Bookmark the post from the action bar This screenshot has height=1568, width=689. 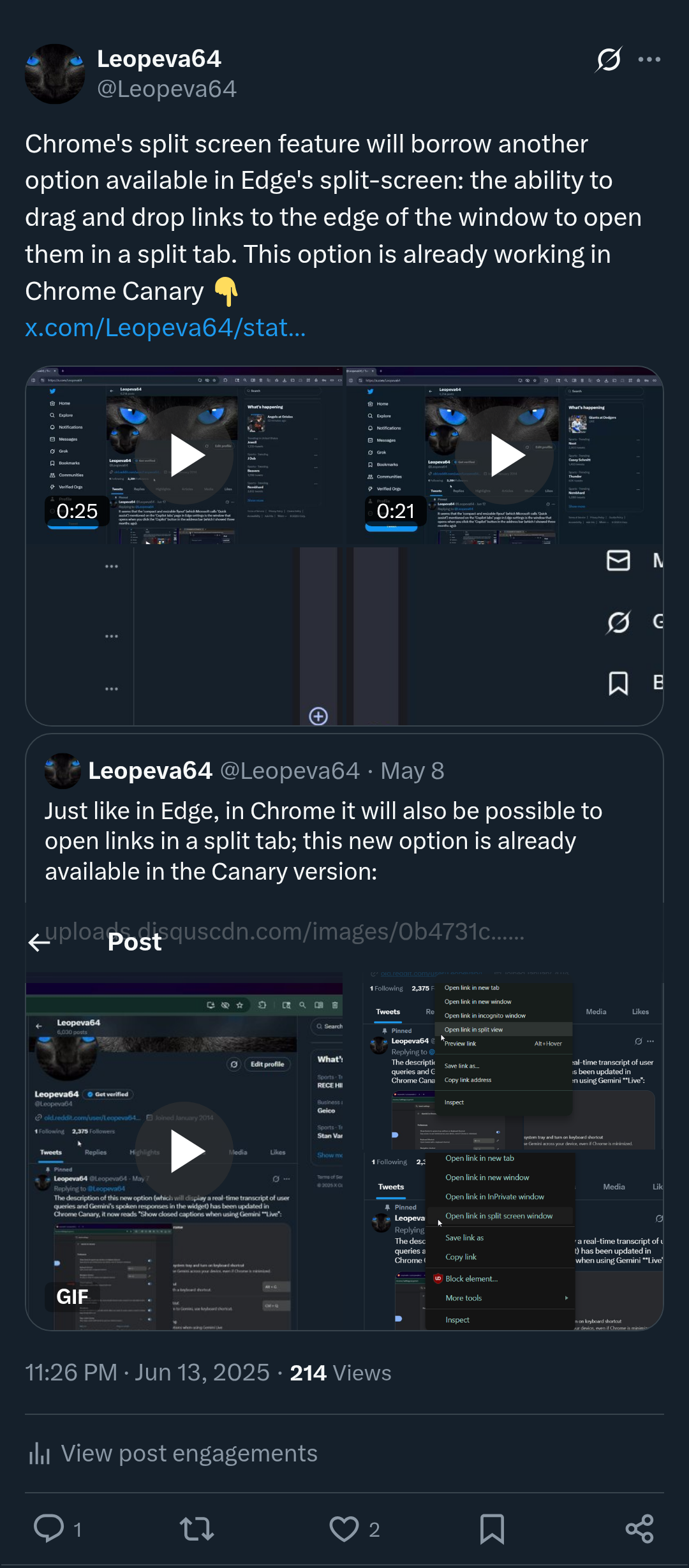click(492, 1529)
